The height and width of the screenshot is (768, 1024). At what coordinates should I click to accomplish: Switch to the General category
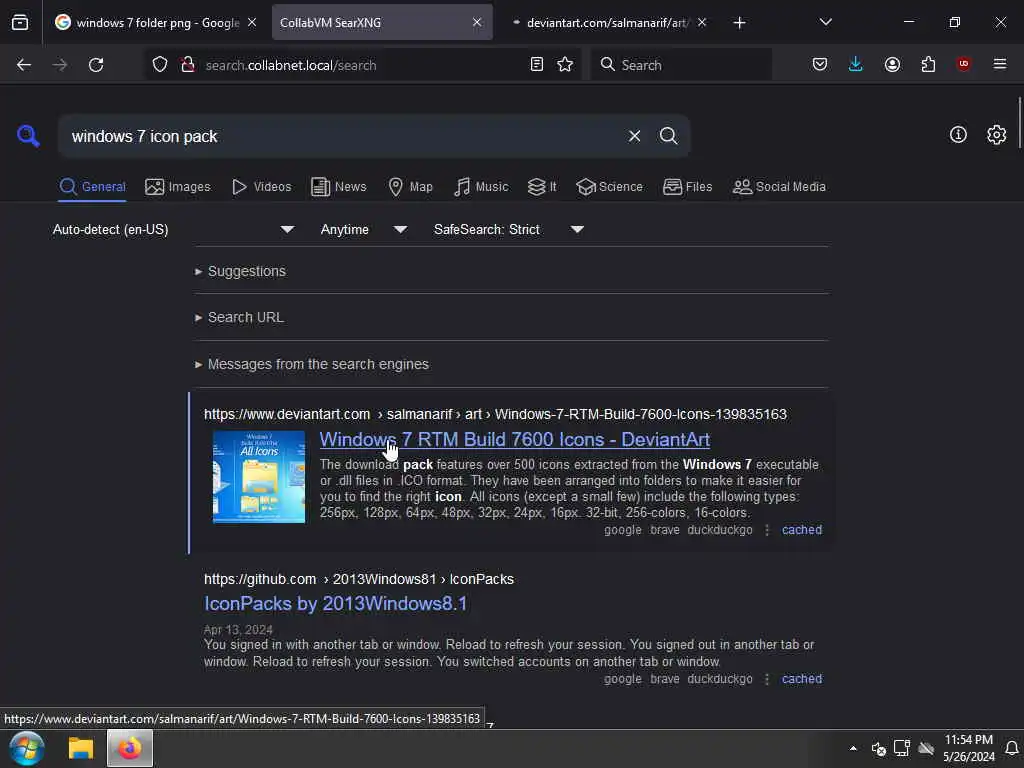tap(92, 187)
